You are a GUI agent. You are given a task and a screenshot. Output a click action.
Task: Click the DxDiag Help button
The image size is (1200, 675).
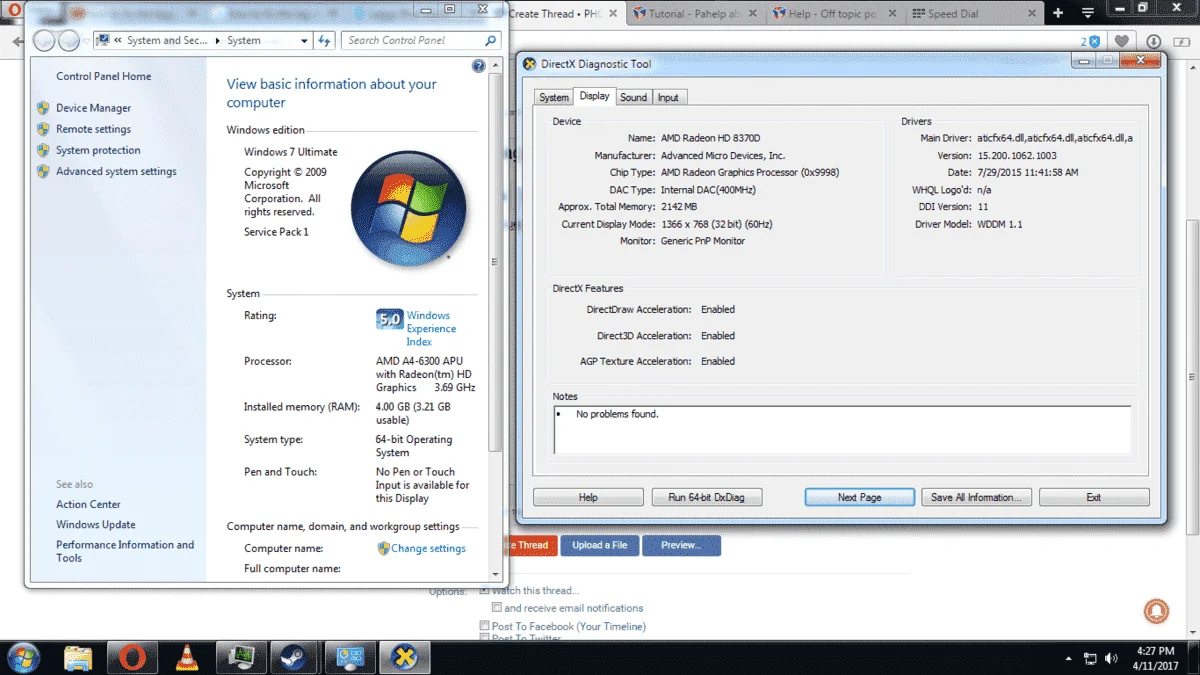tap(588, 497)
